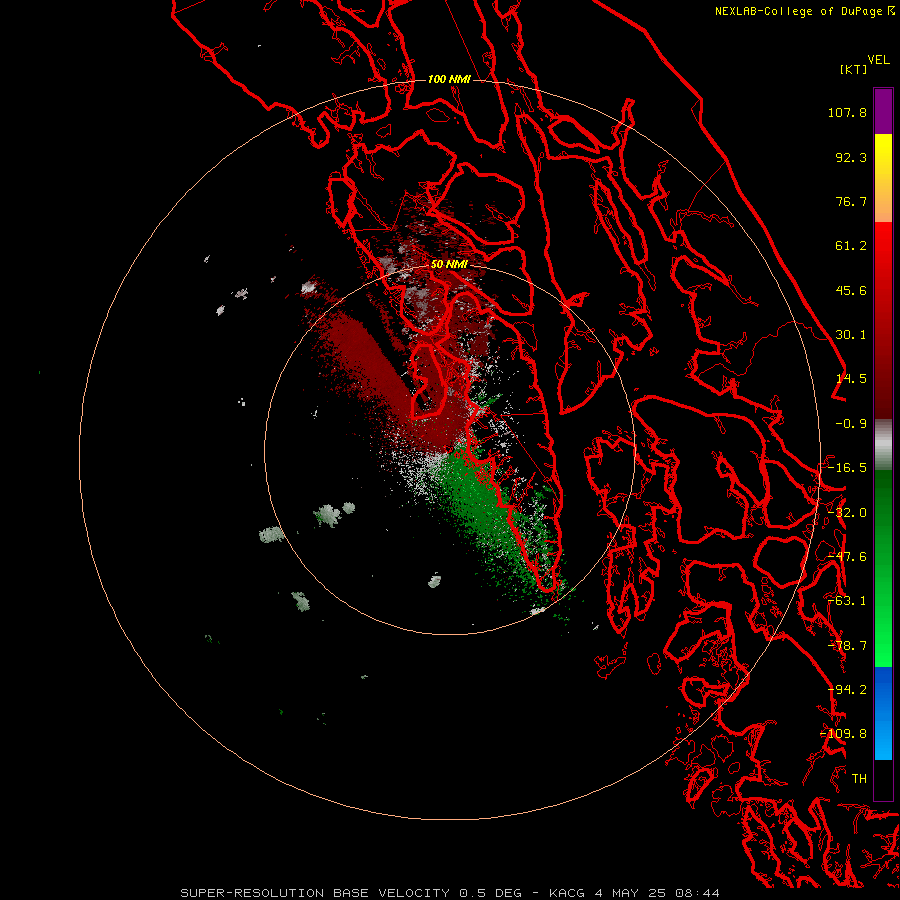Click the -0.9 velocity scale value
Image resolution: width=900 pixels, height=900 pixels.
coord(851,424)
